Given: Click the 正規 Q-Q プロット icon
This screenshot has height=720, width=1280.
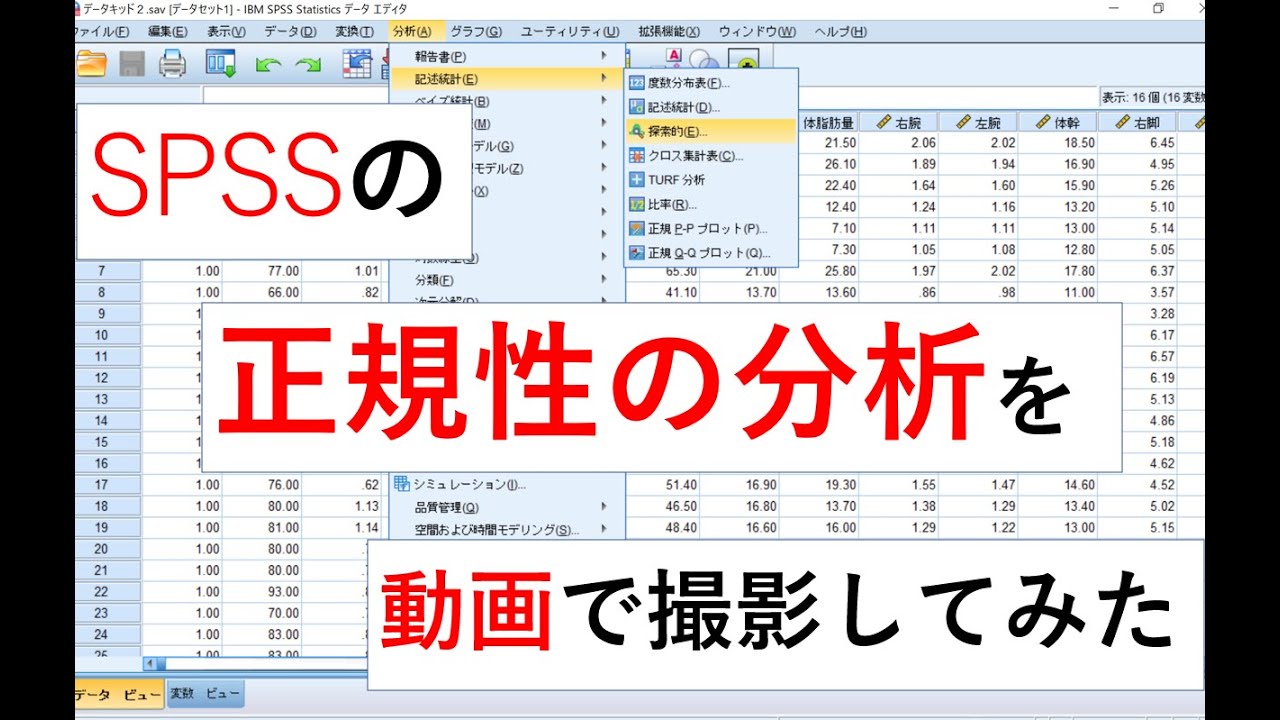Looking at the screenshot, I should pos(637,253).
